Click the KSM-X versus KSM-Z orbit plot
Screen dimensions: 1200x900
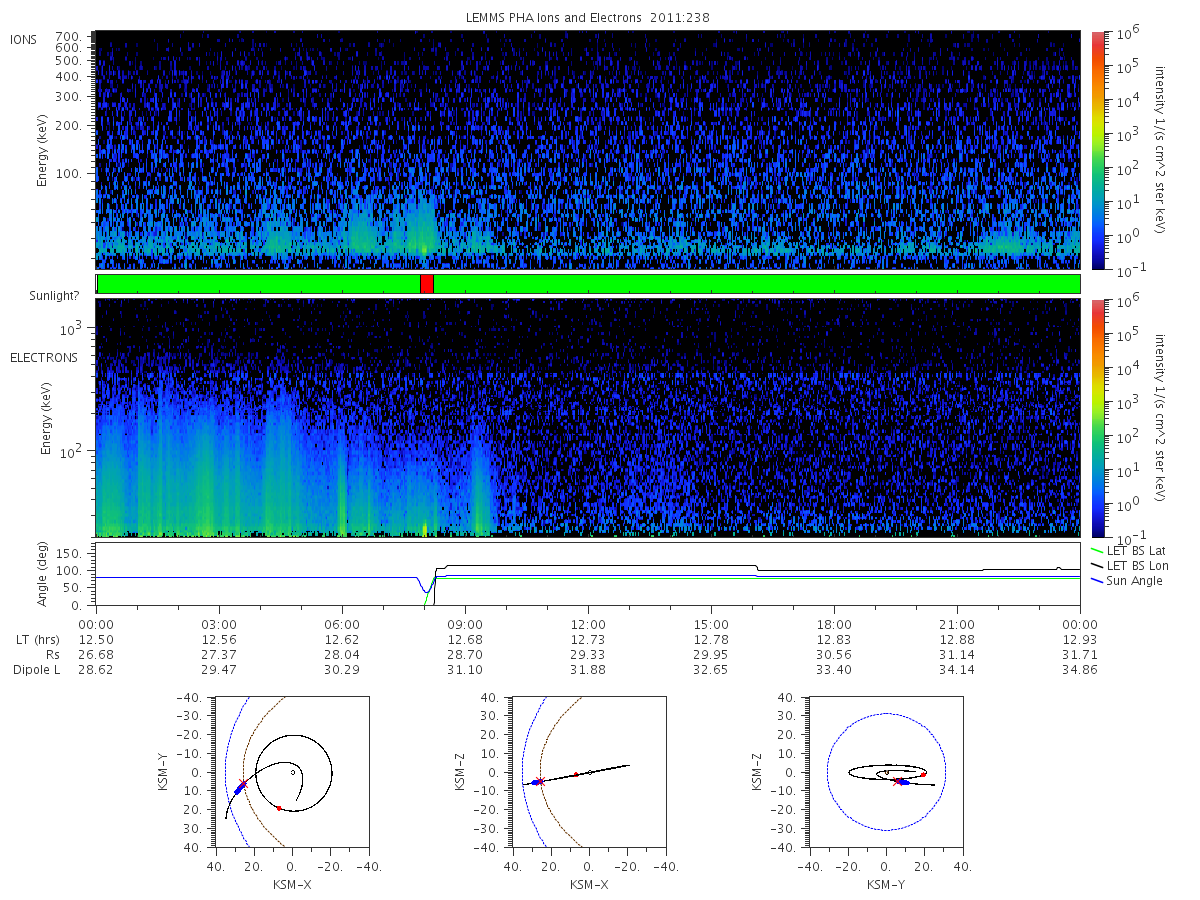[x=589, y=772]
